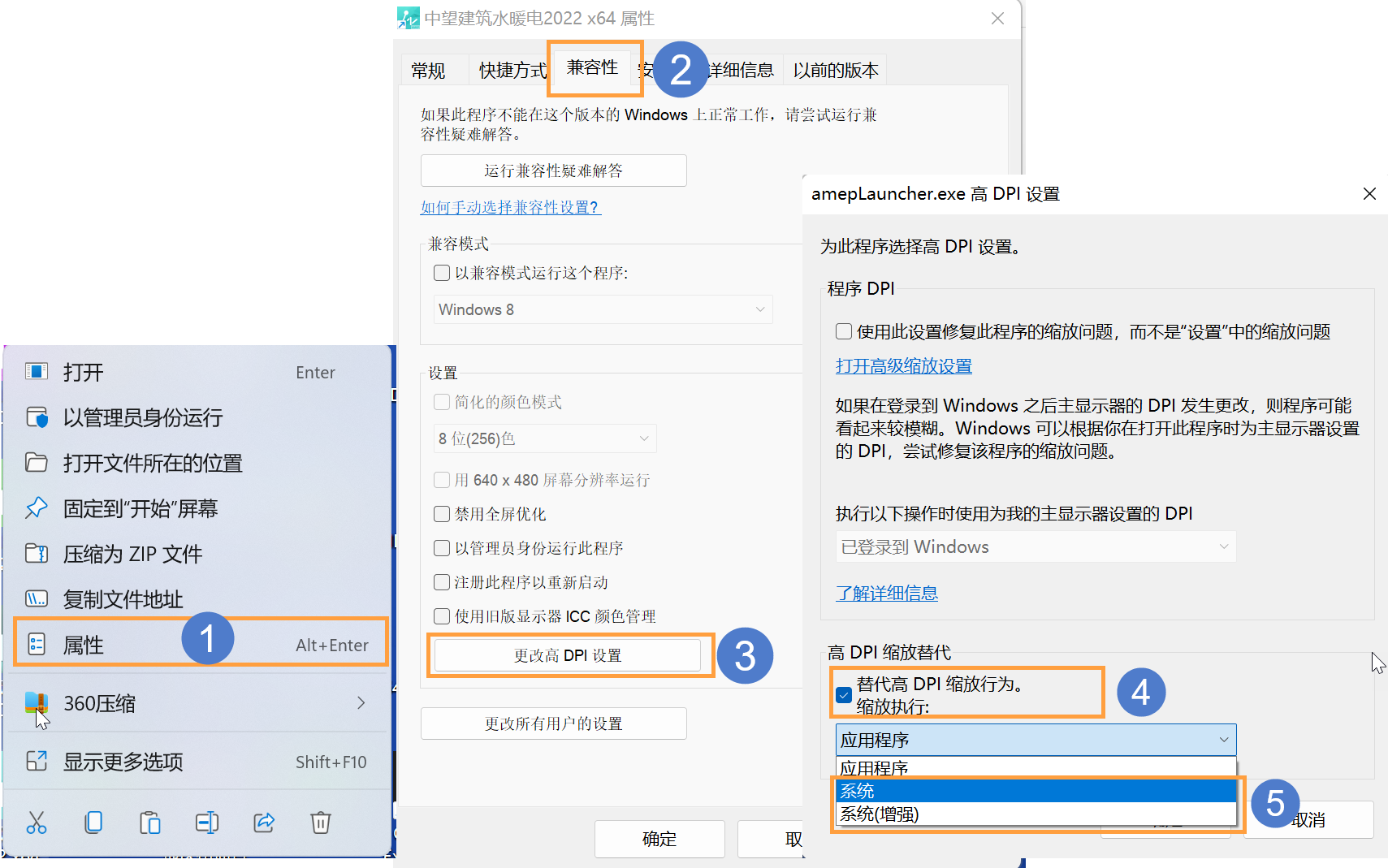Choose 固定到"开始"屏幕 menu entry
1388x868 pixels.
199,508
